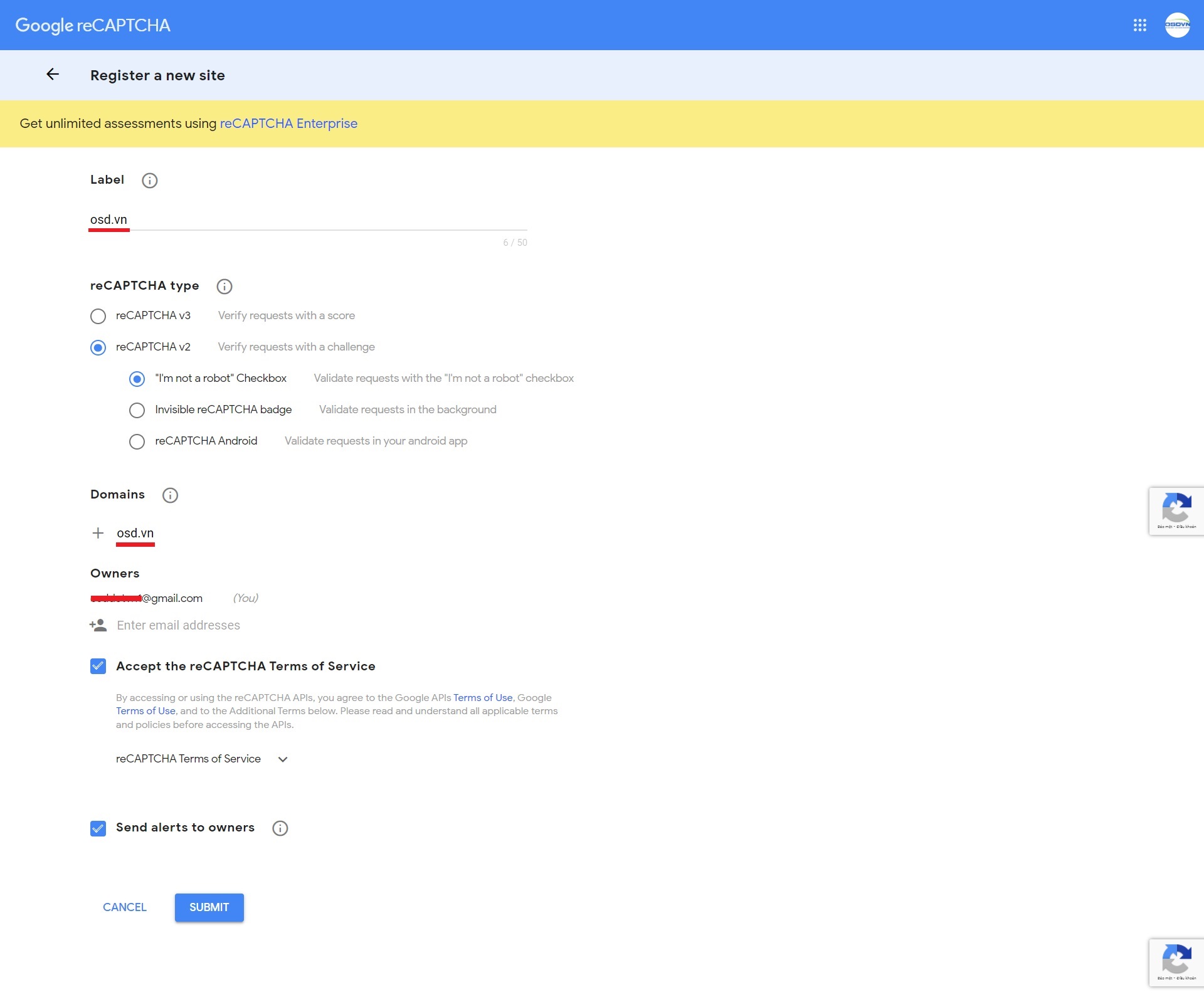Image resolution: width=1204 pixels, height=997 pixels.
Task: Focus the Enter email addresses field
Action: [179, 625]
